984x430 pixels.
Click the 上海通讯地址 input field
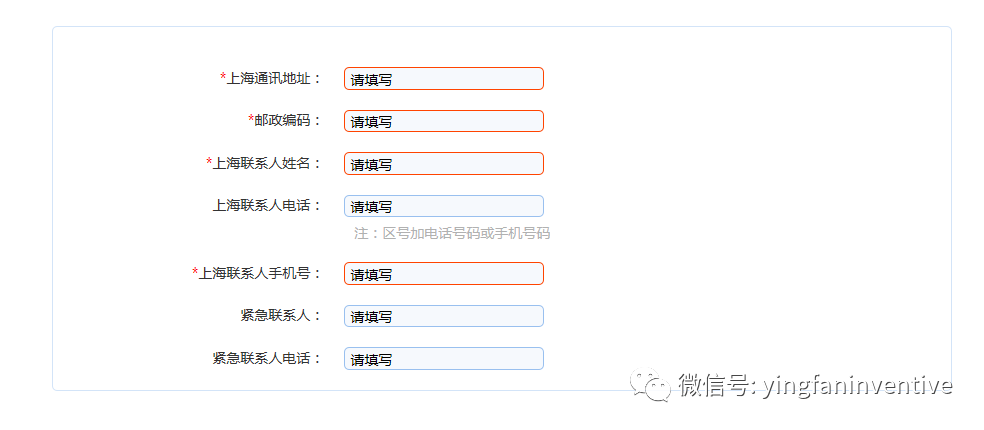[x=443, y=79]
